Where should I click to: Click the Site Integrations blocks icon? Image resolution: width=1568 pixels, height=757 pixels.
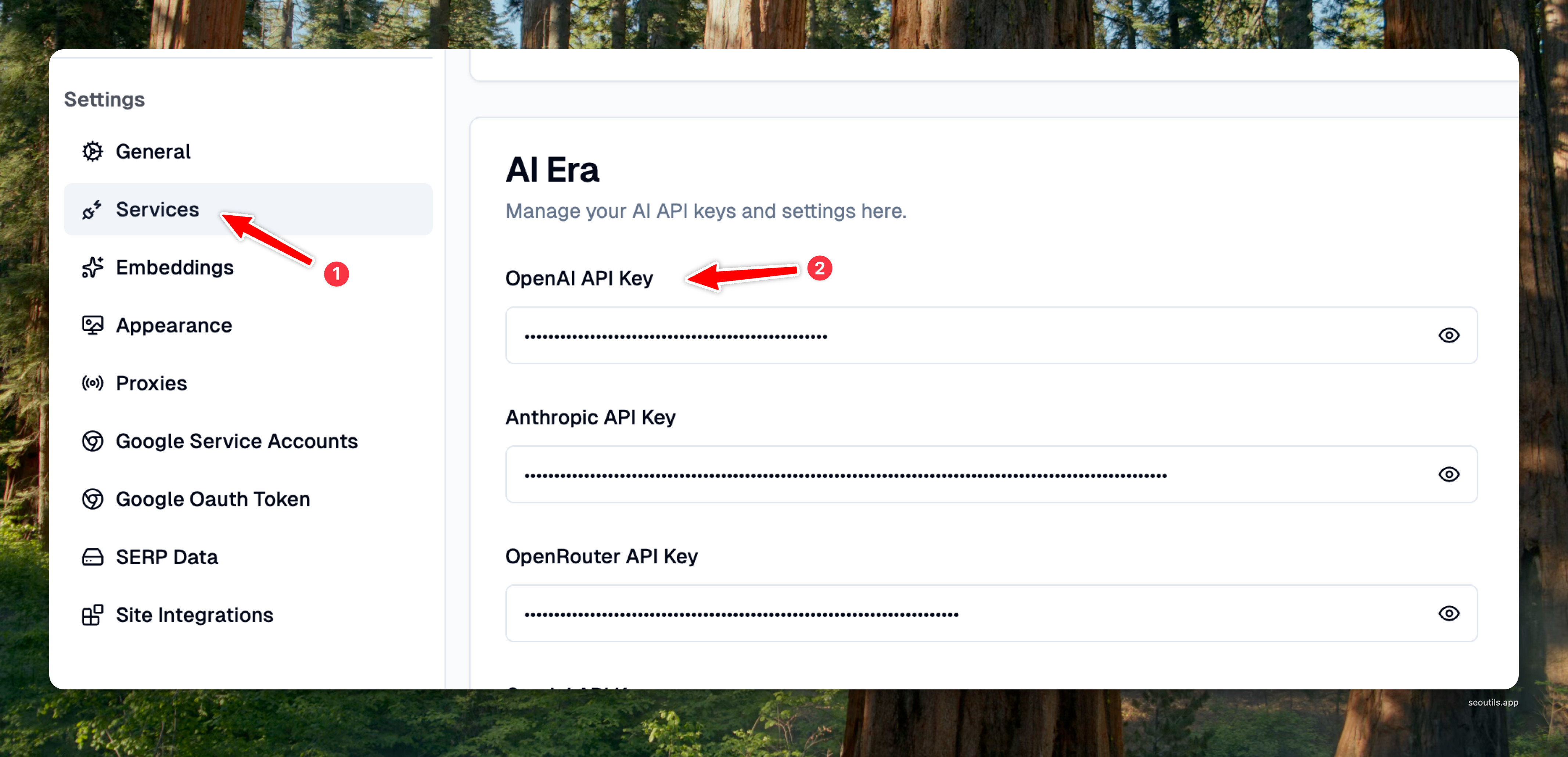[x=93, y=615]
